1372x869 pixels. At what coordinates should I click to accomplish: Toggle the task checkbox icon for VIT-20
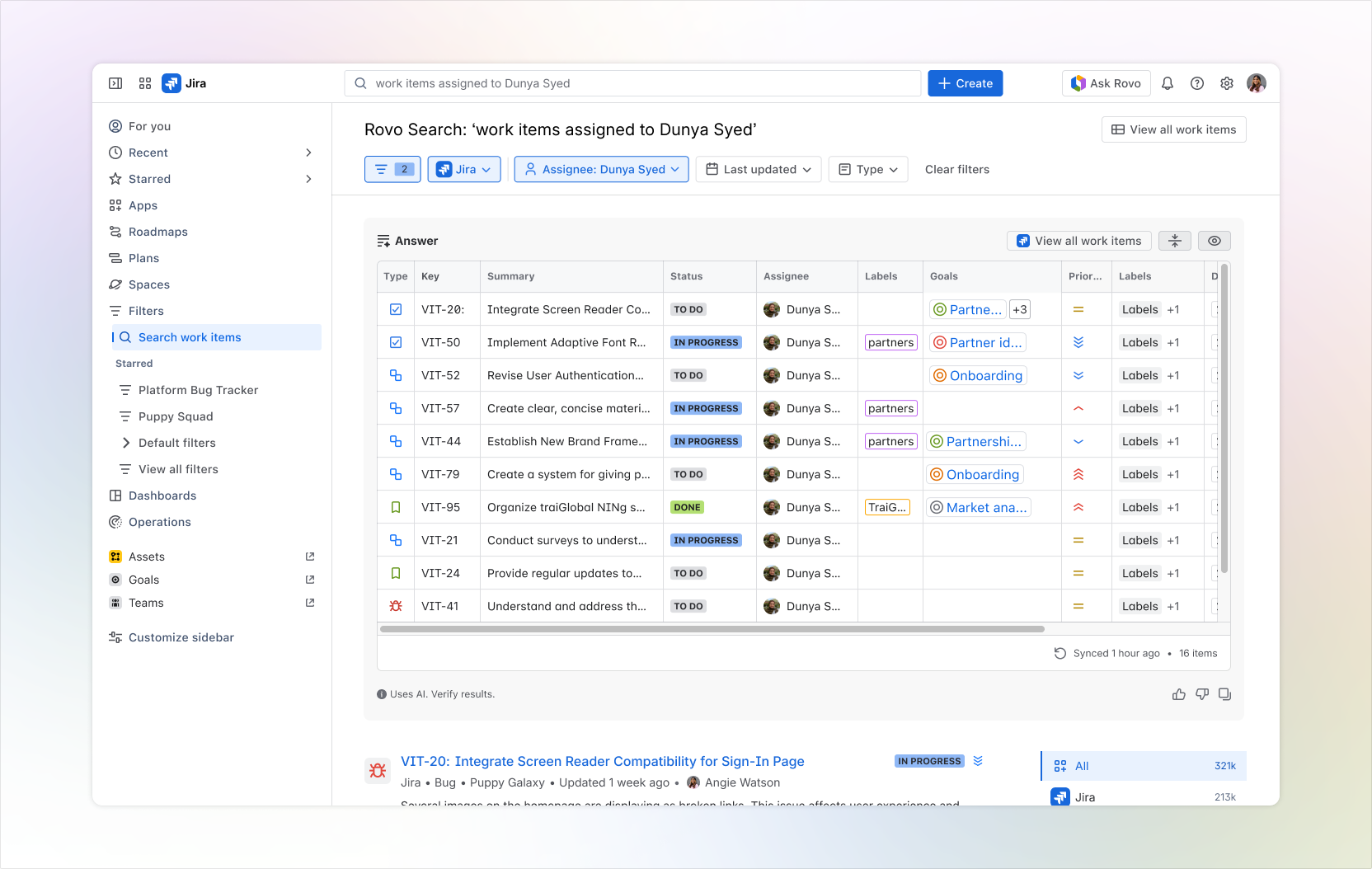pyautogui.click(x=396, y=309)
